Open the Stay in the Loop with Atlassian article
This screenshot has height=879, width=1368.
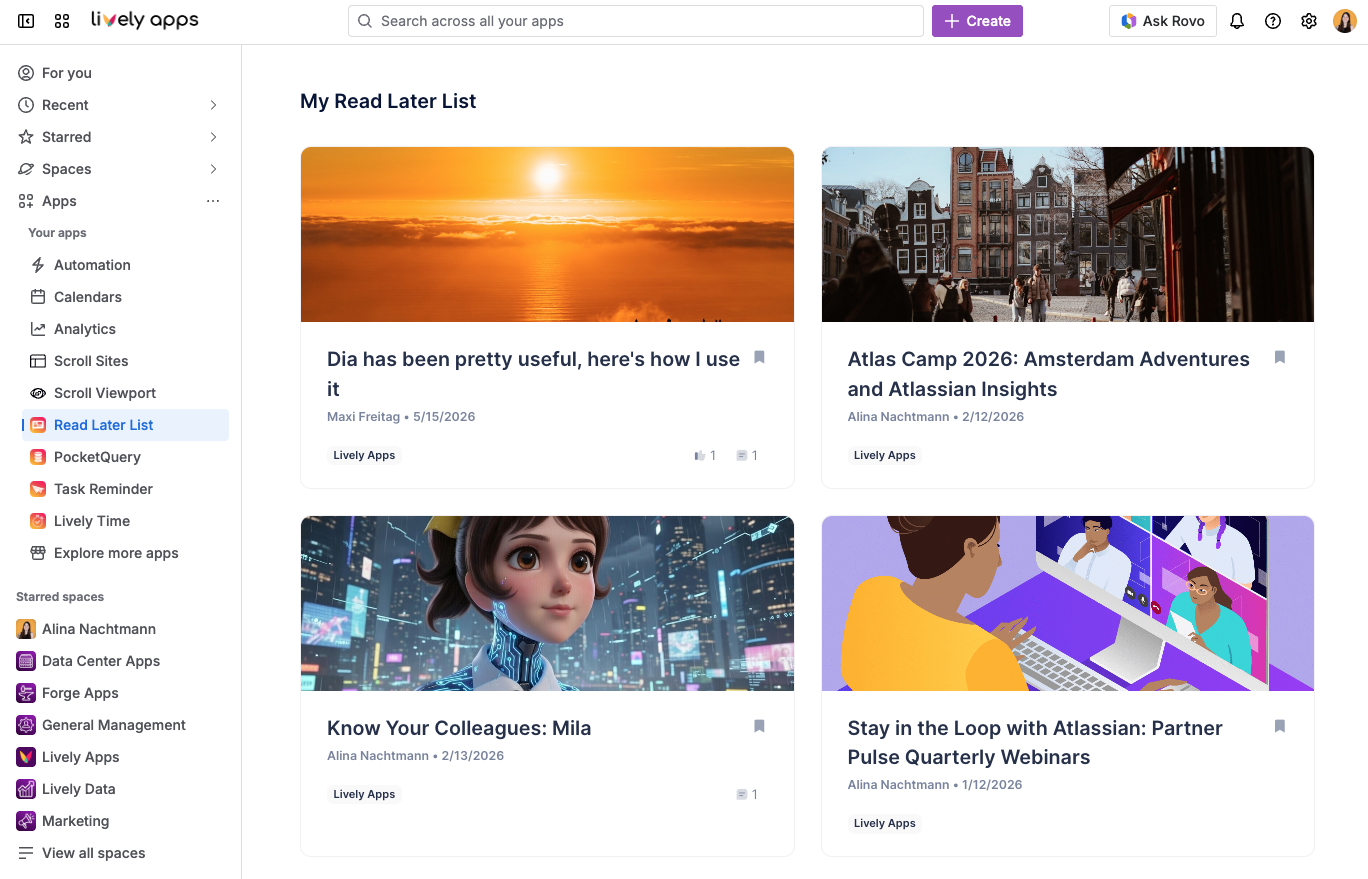[x=1035, y=742]
